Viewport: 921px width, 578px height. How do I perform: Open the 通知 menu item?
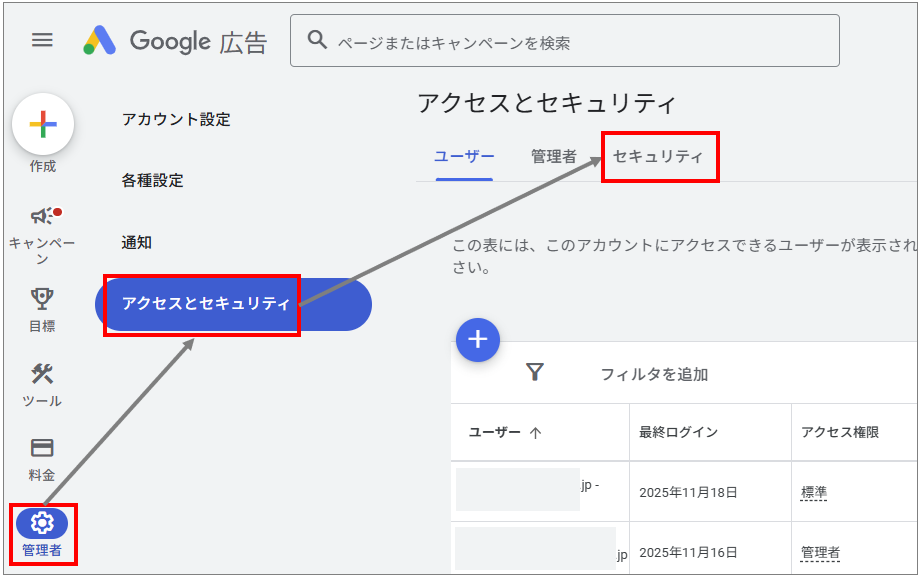[135, 242]
